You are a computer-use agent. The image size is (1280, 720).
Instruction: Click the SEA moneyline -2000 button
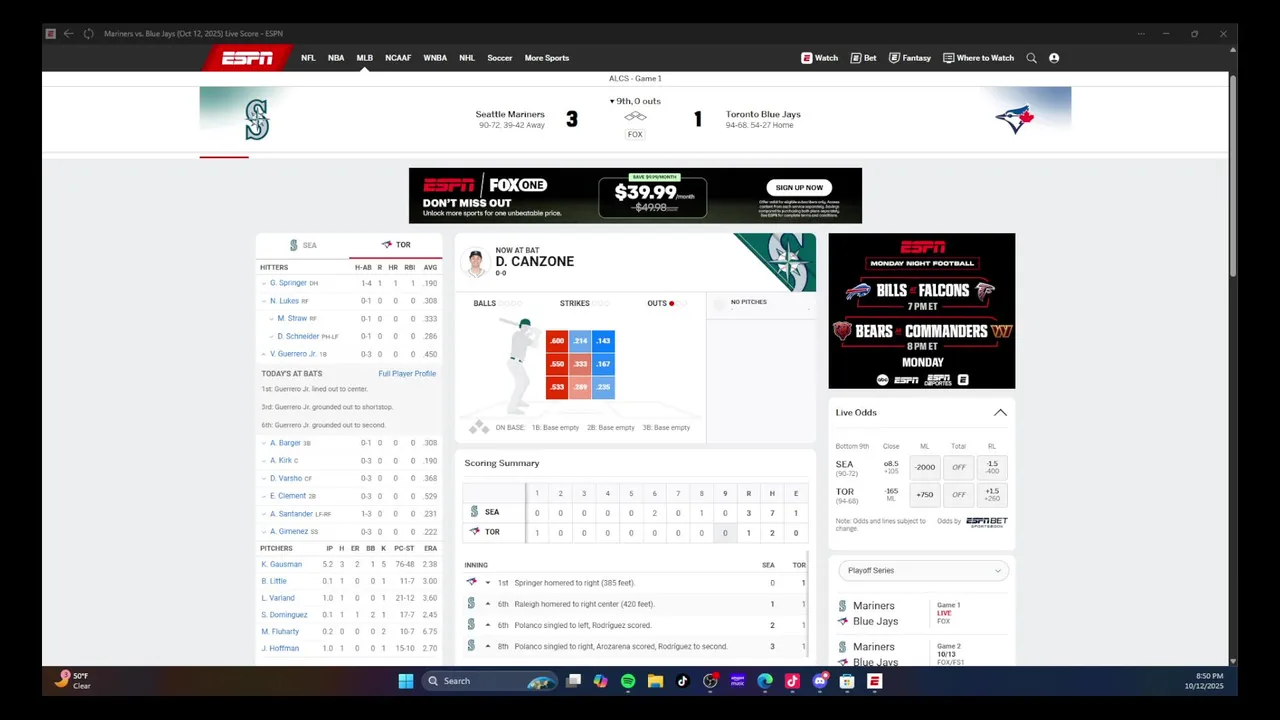click(925, 467)
